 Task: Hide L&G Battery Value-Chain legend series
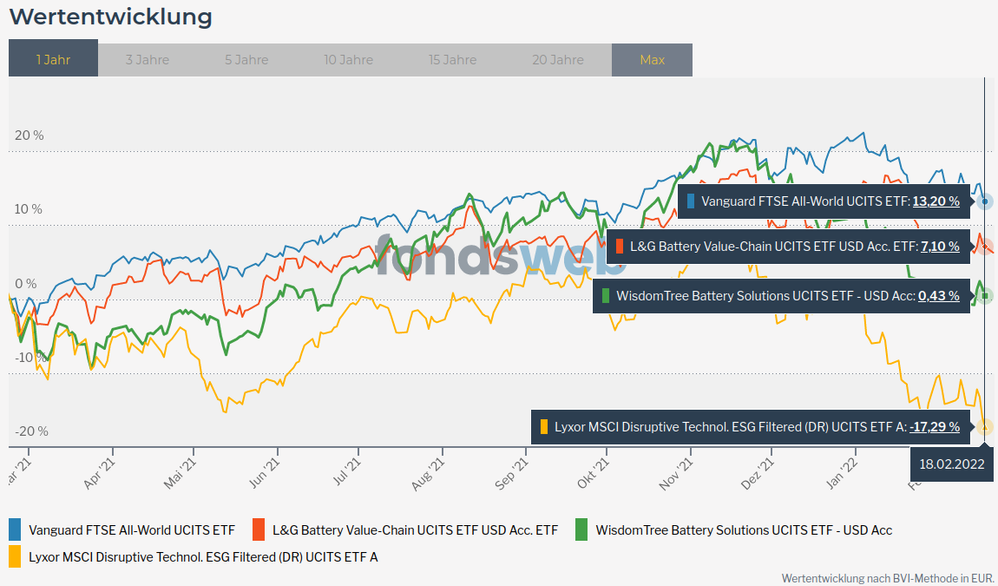tap(415, 530)
